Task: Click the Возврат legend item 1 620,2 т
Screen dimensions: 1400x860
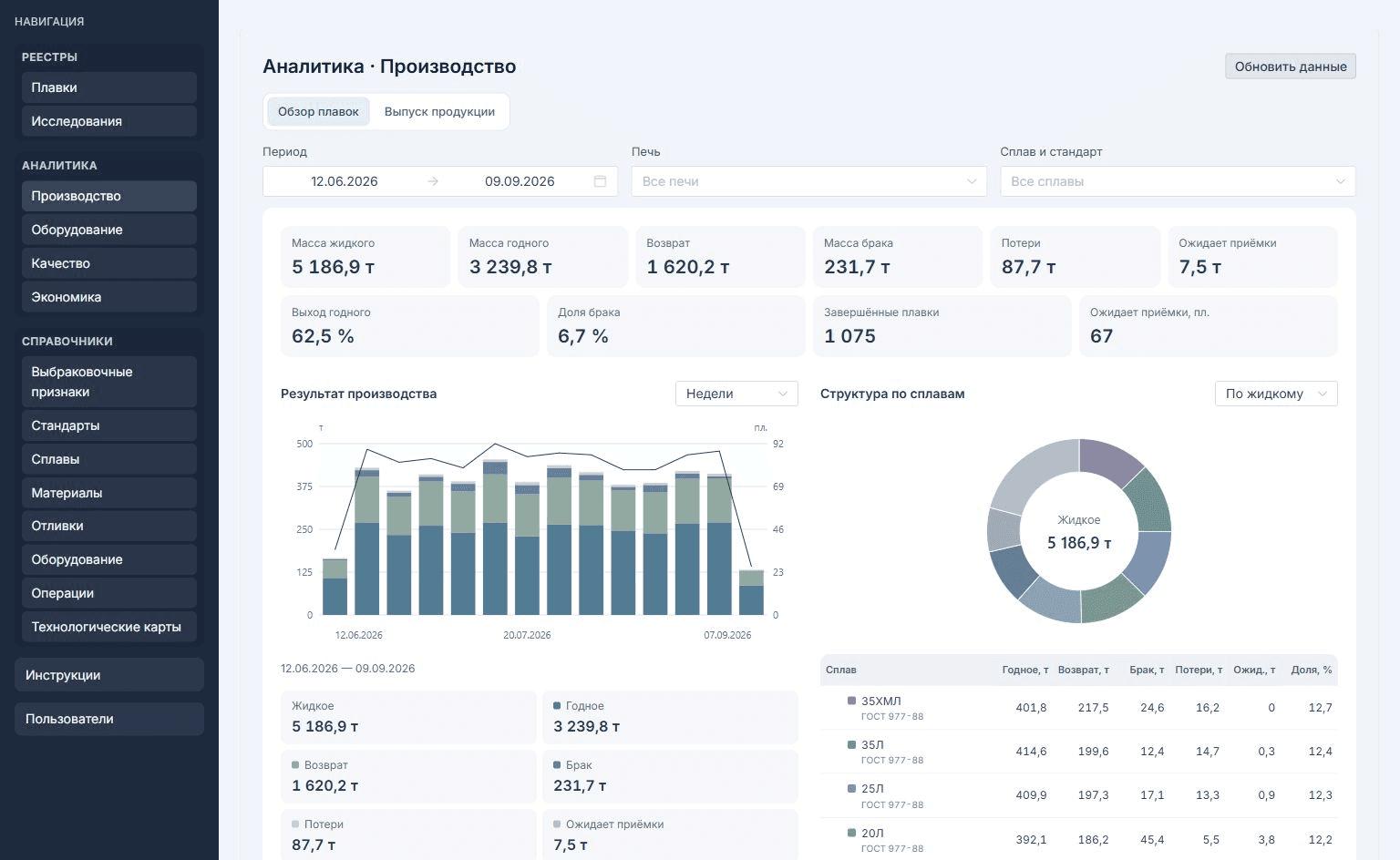Action: point(408,776)
